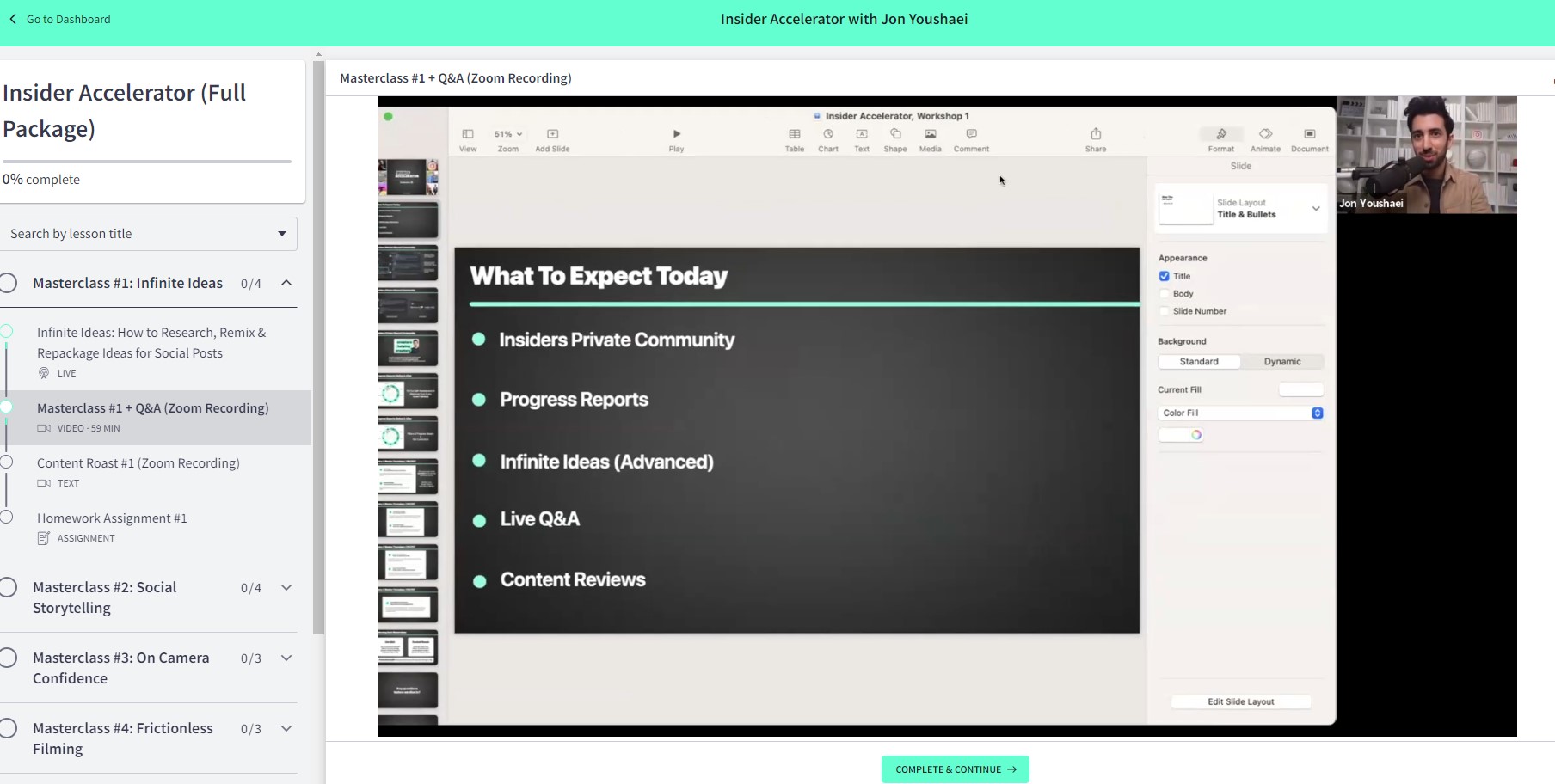Switch background to the Dynamic tab
1555x784 pixels.
(1282, 361)
